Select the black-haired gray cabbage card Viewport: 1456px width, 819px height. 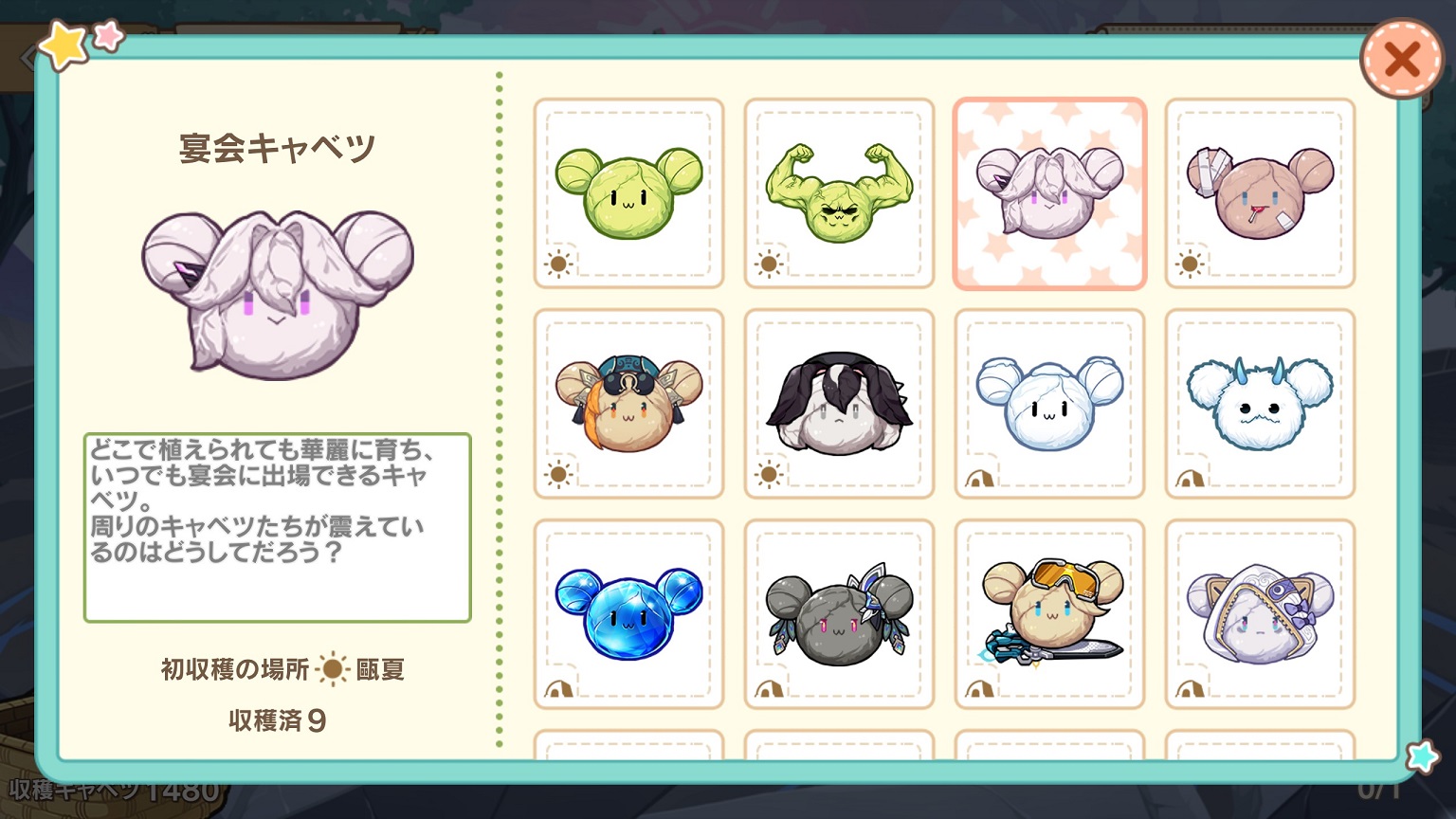[x=839, y=404]
